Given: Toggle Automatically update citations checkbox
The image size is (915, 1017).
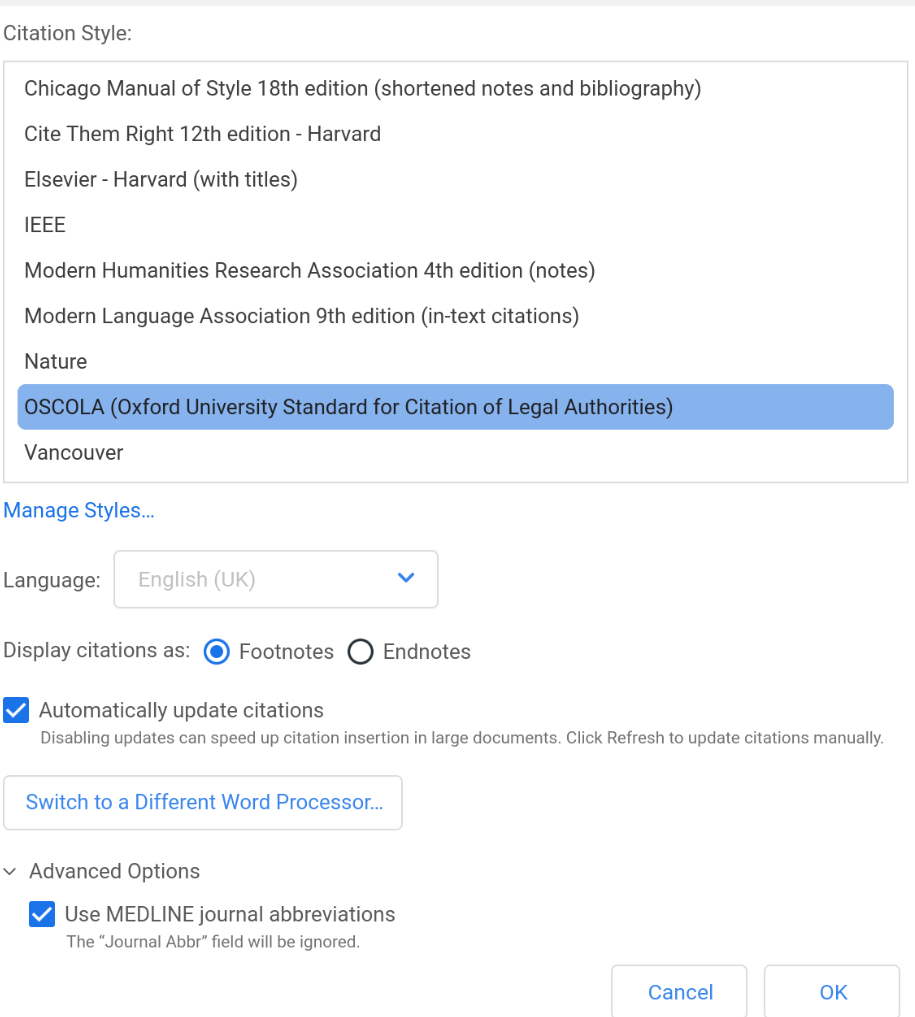Looking at the screenshot, I should [16, 710].
